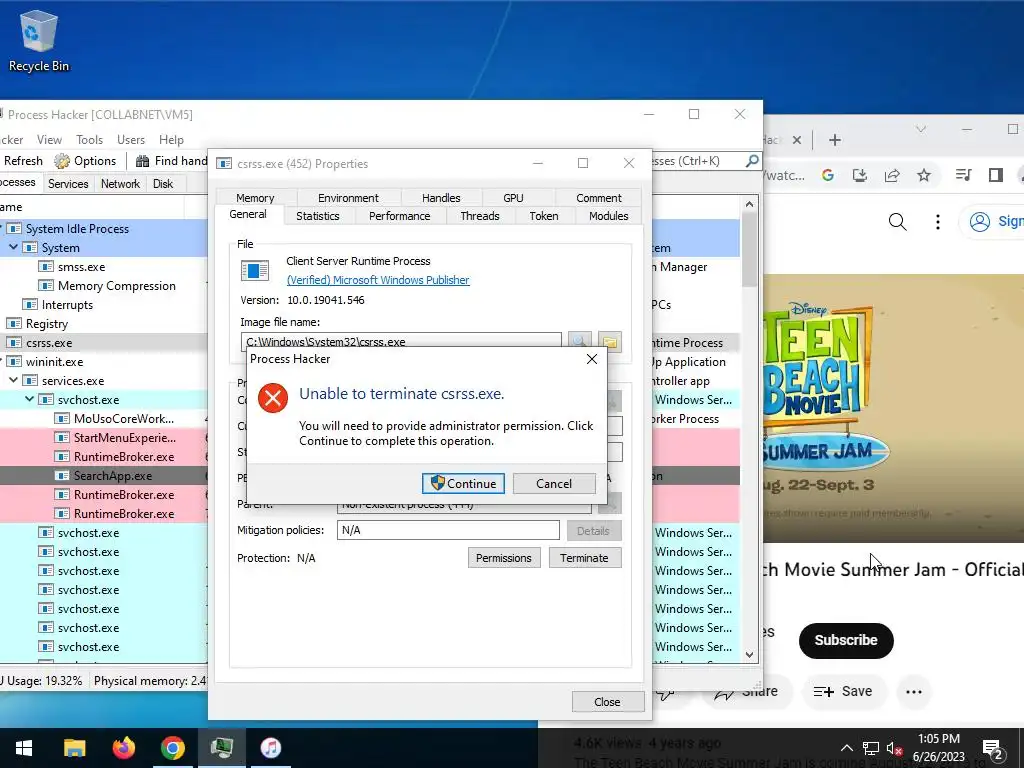Open the Performance tab
The height and width of the screenshot is (768, 1024).
[399, 216]
